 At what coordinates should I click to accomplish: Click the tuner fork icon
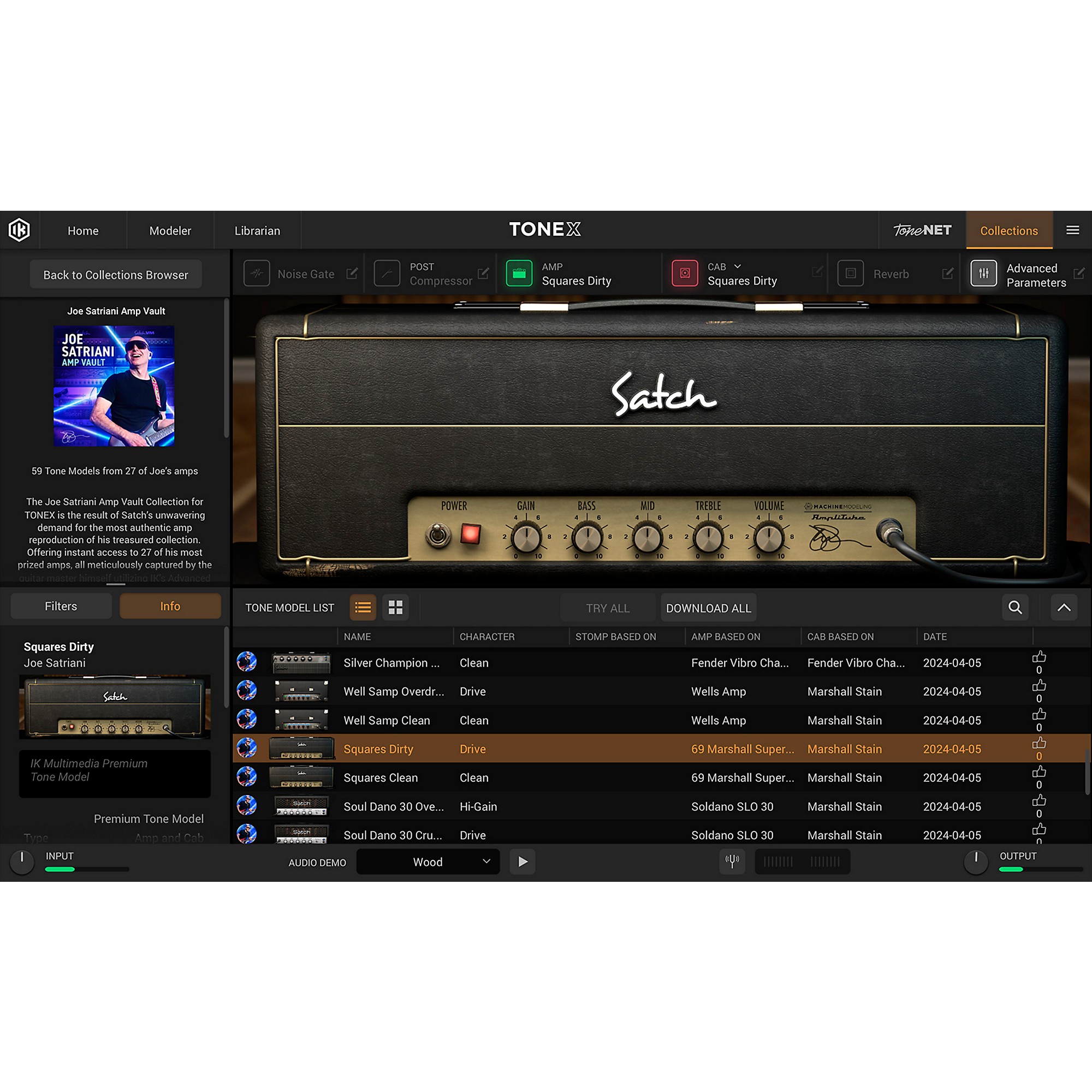pos(732,862)
